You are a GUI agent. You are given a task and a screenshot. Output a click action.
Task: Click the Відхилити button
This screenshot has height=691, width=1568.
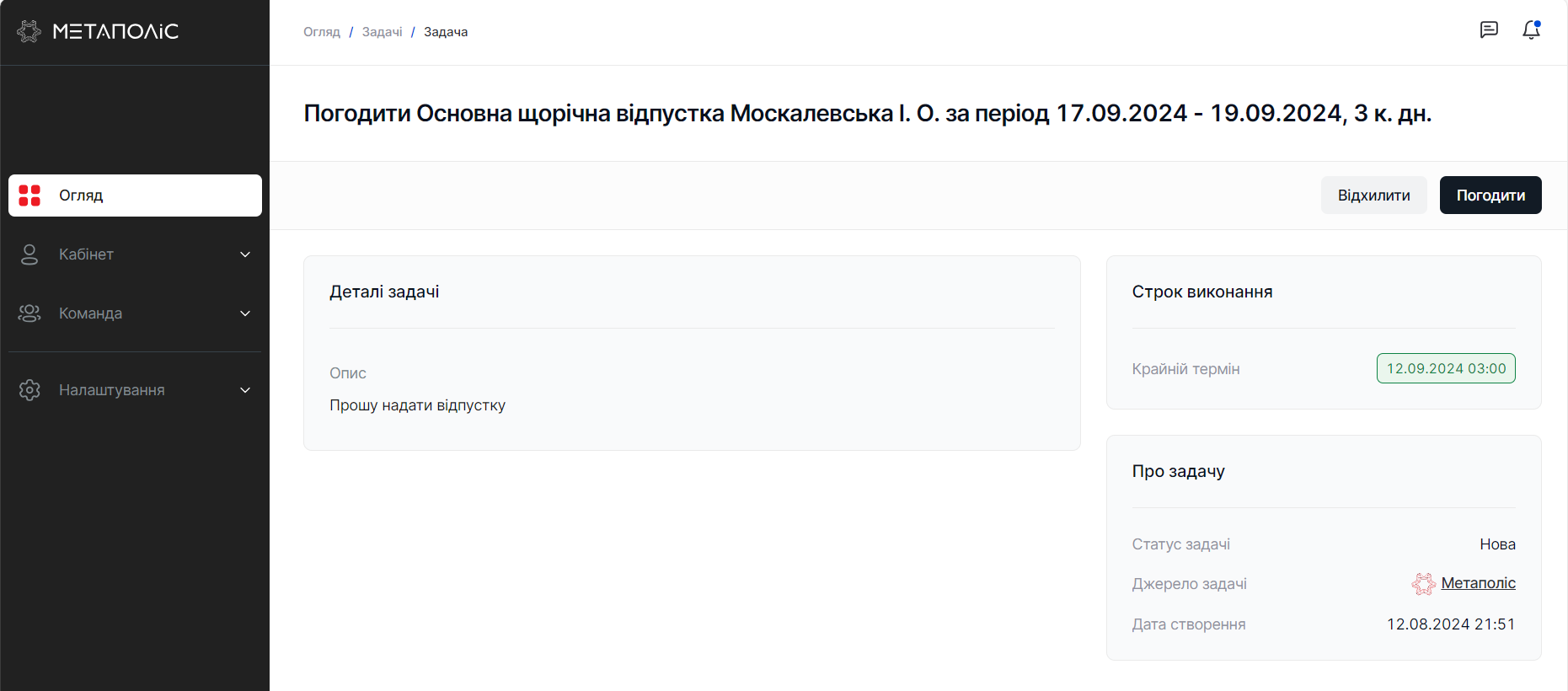[1373, 196]
